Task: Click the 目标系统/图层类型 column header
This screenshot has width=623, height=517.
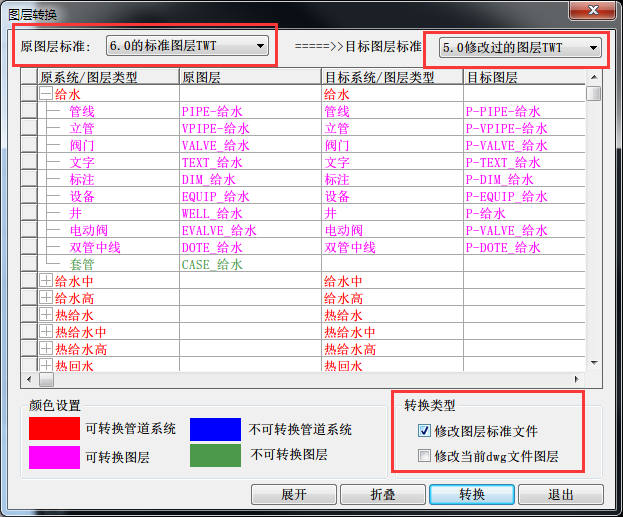Action: tap(393, 76)
